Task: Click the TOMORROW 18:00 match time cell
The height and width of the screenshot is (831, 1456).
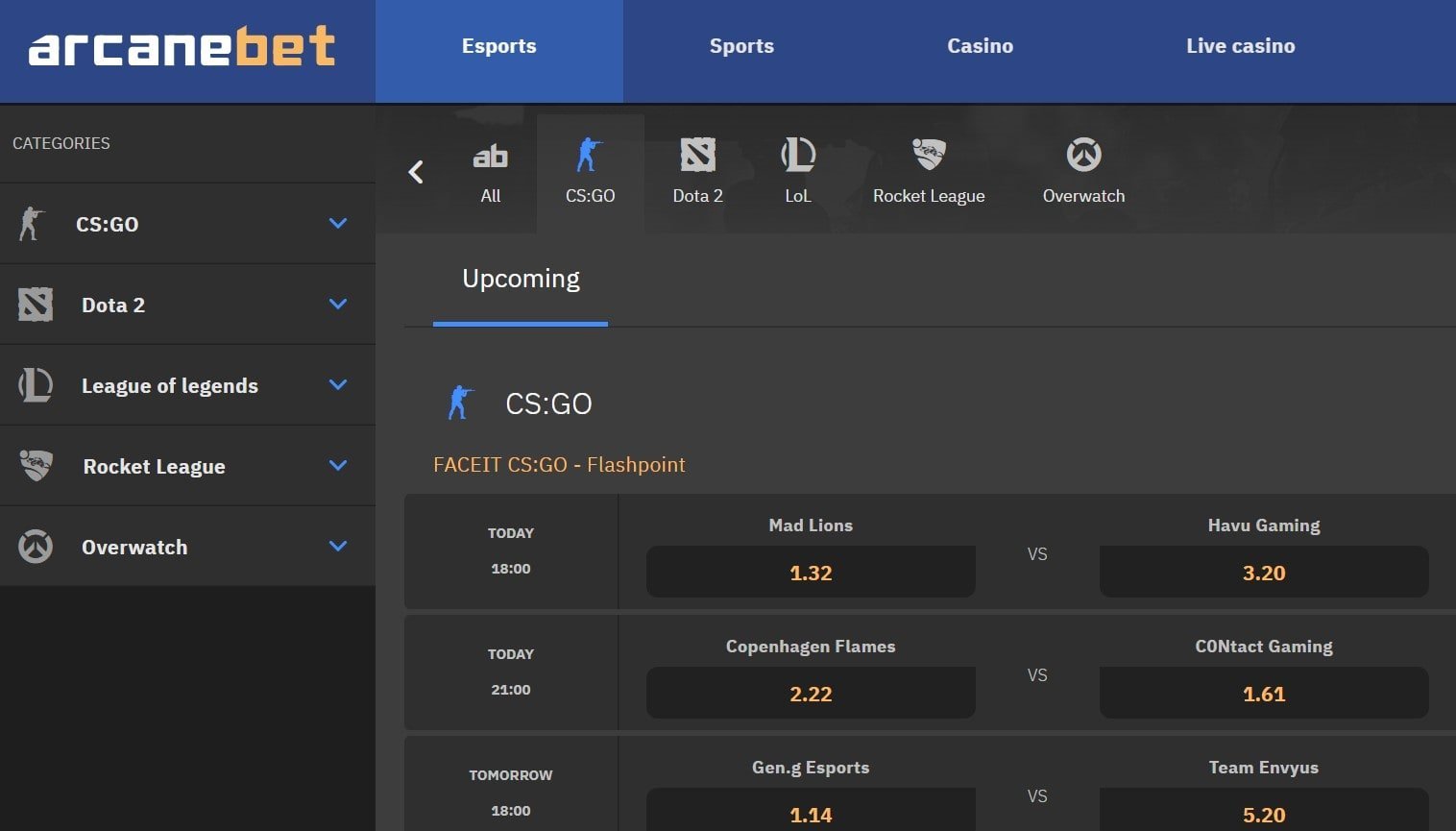Action: coord(511,784)
